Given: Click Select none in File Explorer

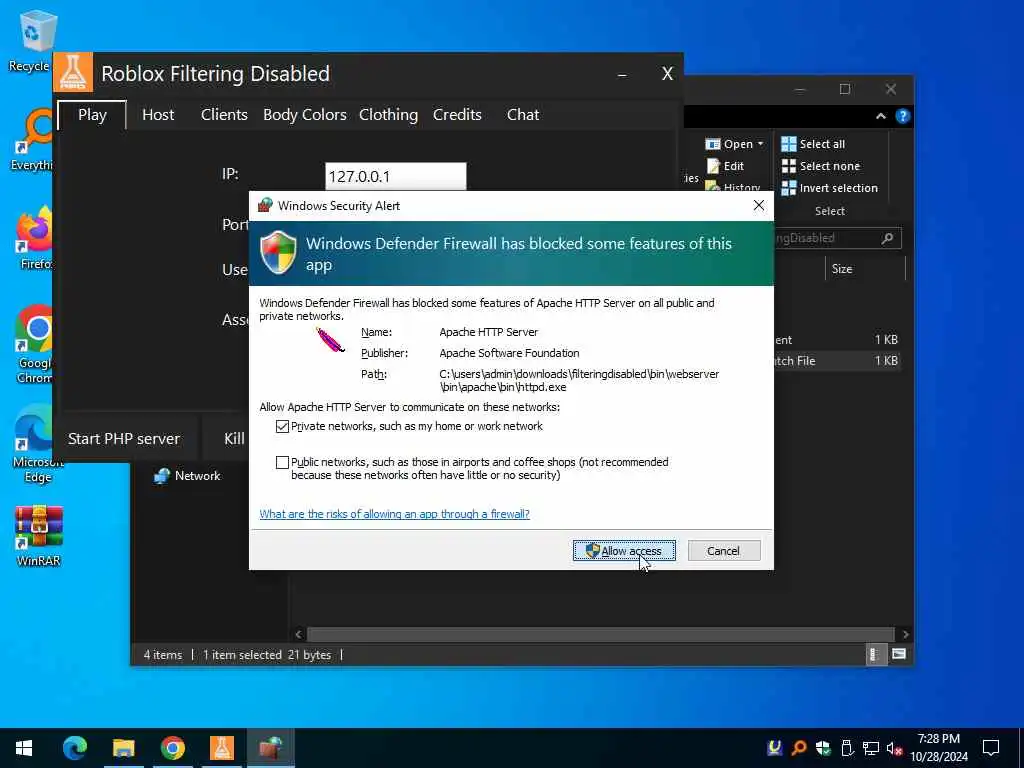Looking at the screenshot, I should click(x=821, y=166).
